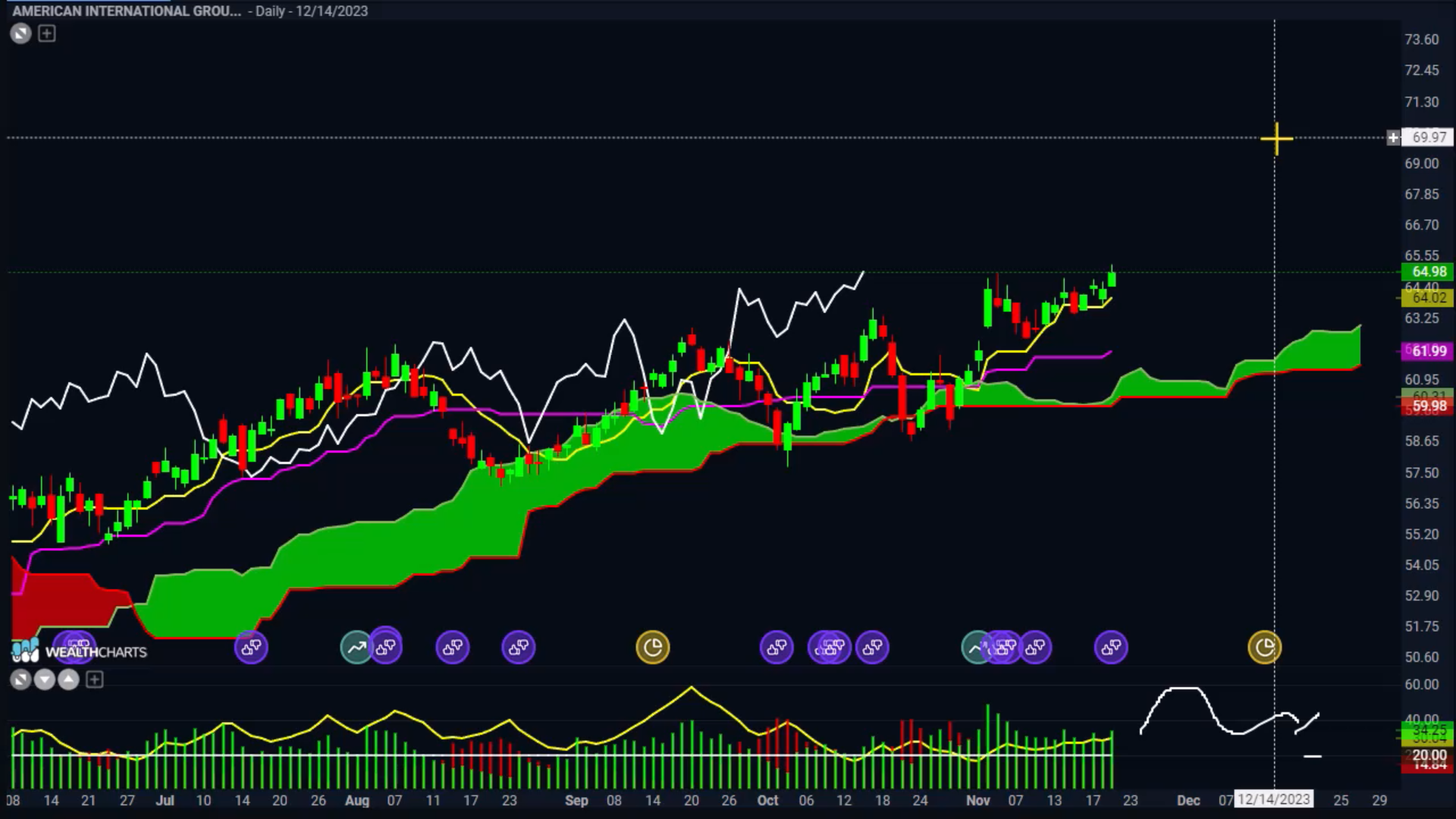
Task: Open the teal trend marker near Nov start
Action: pyautogui.click(x=974, y=648)
